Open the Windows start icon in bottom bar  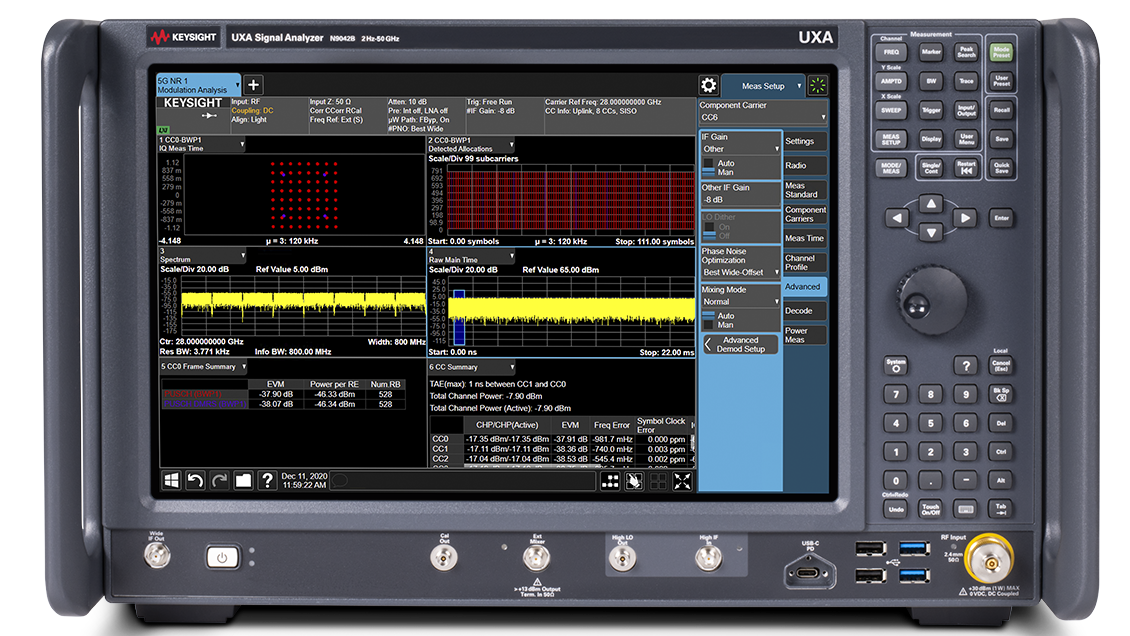172,480
